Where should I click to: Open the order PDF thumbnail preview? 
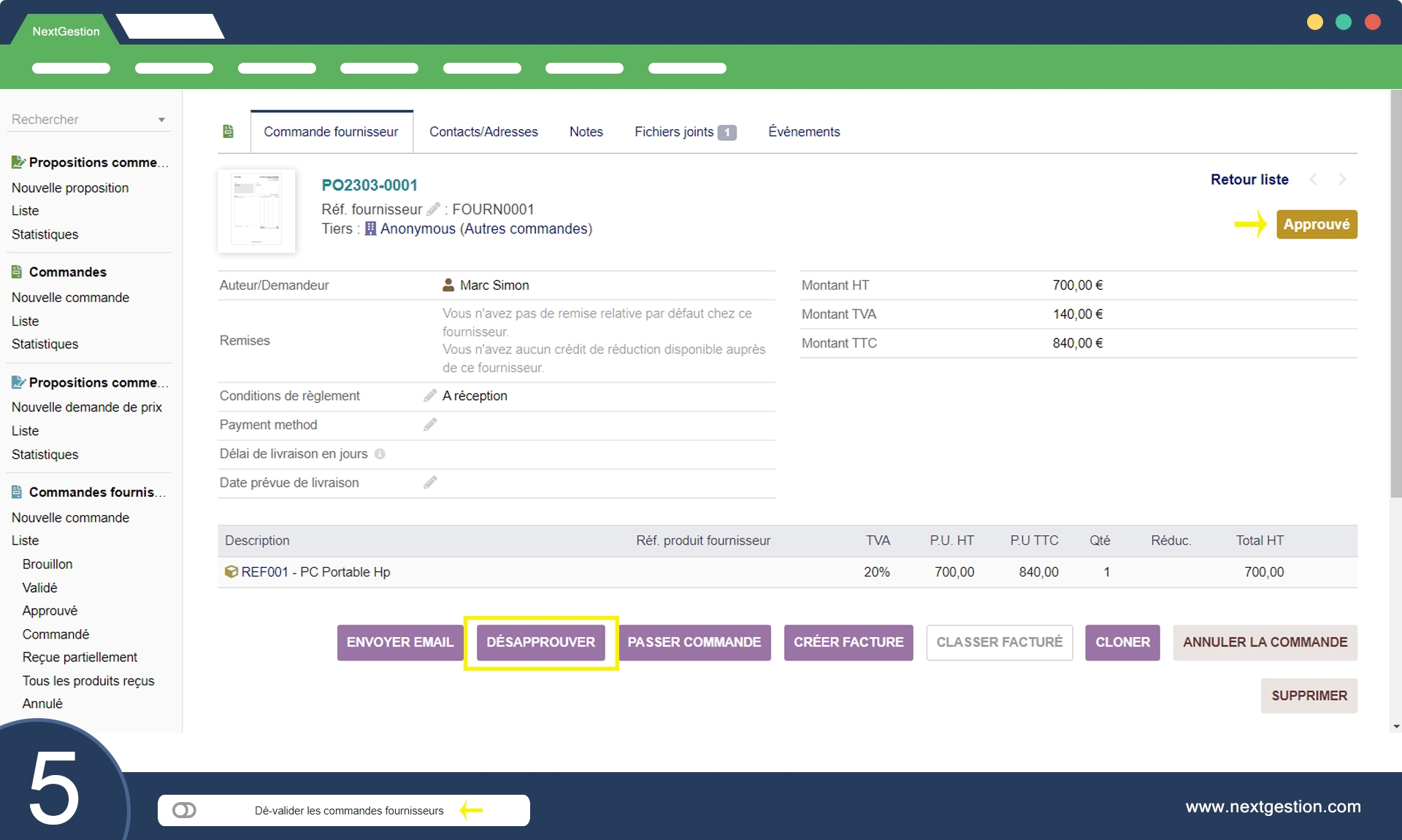(x=256, y=211)
